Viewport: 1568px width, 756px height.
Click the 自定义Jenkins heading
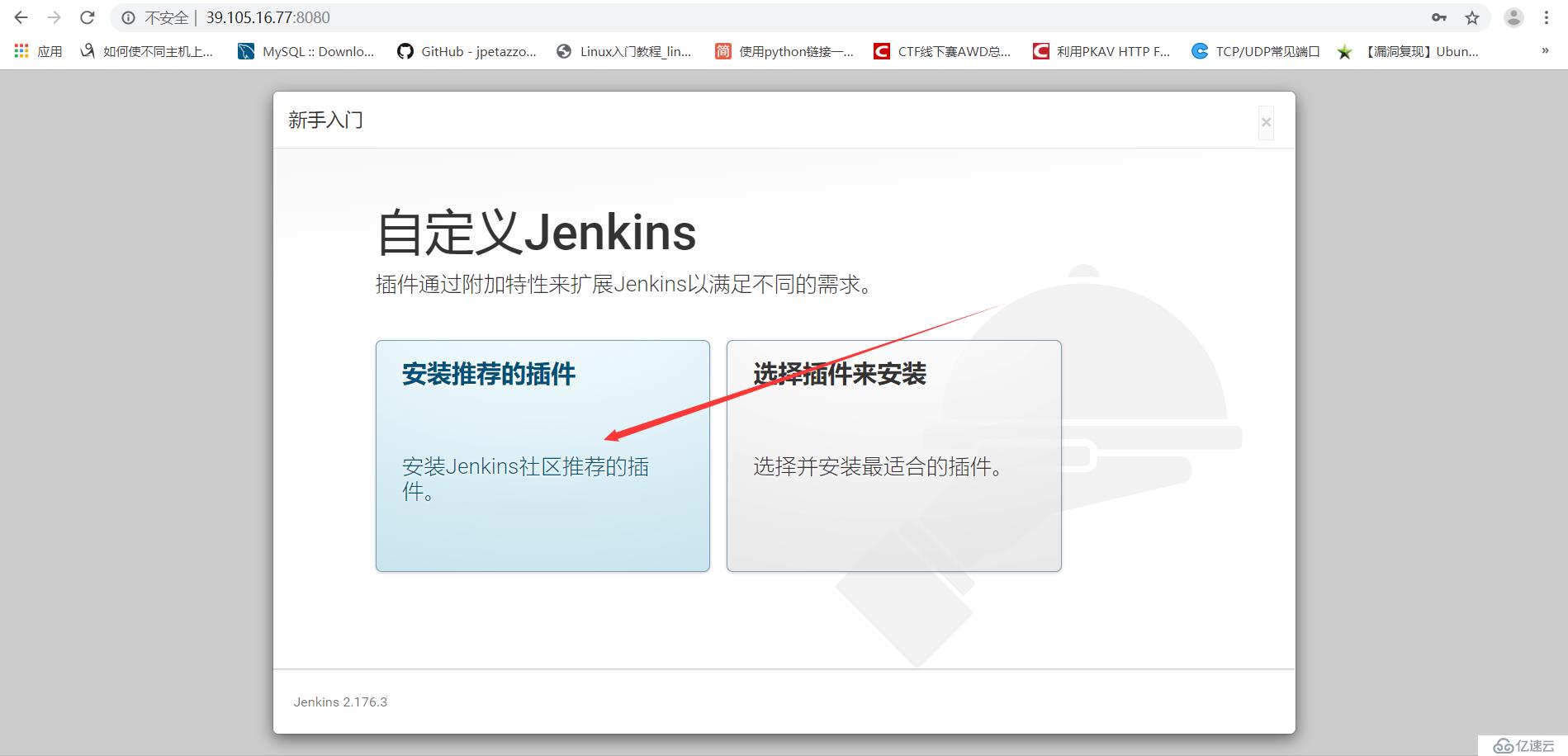537,232
